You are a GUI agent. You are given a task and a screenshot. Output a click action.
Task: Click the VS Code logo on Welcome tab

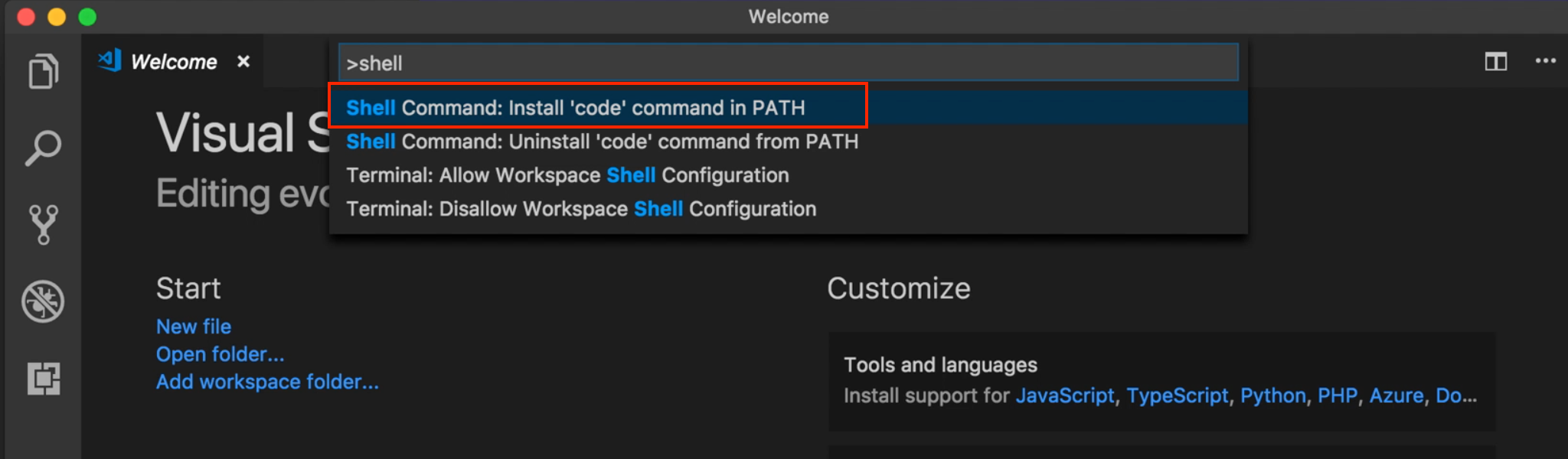tap(109, 60)
